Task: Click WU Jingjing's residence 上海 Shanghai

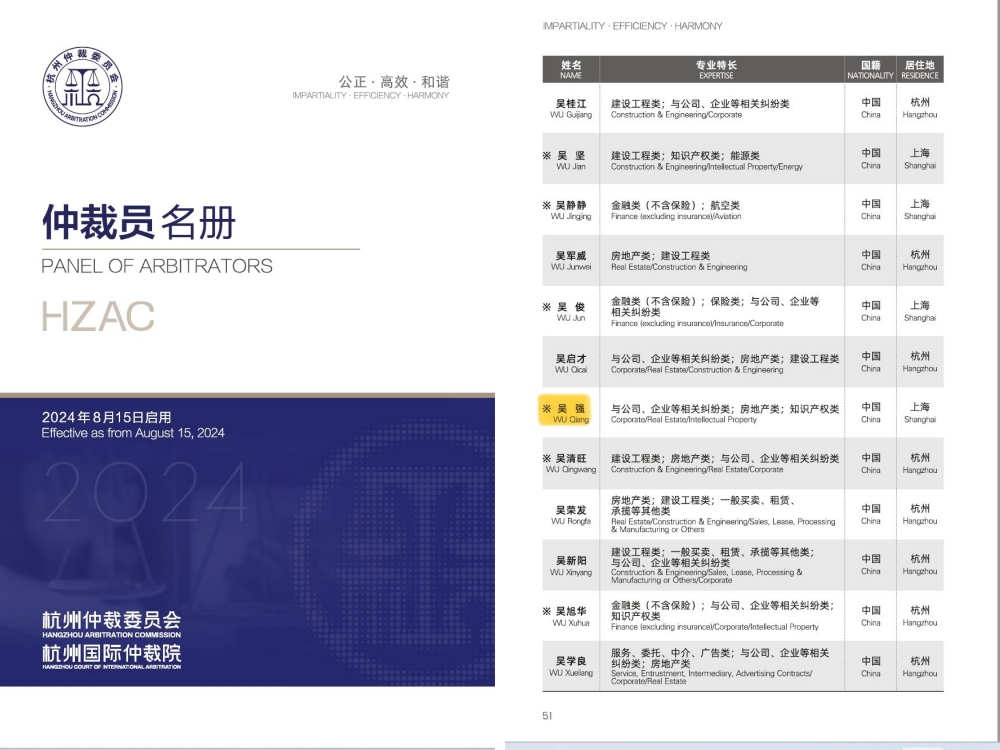Action: click(x=920, y=210)
